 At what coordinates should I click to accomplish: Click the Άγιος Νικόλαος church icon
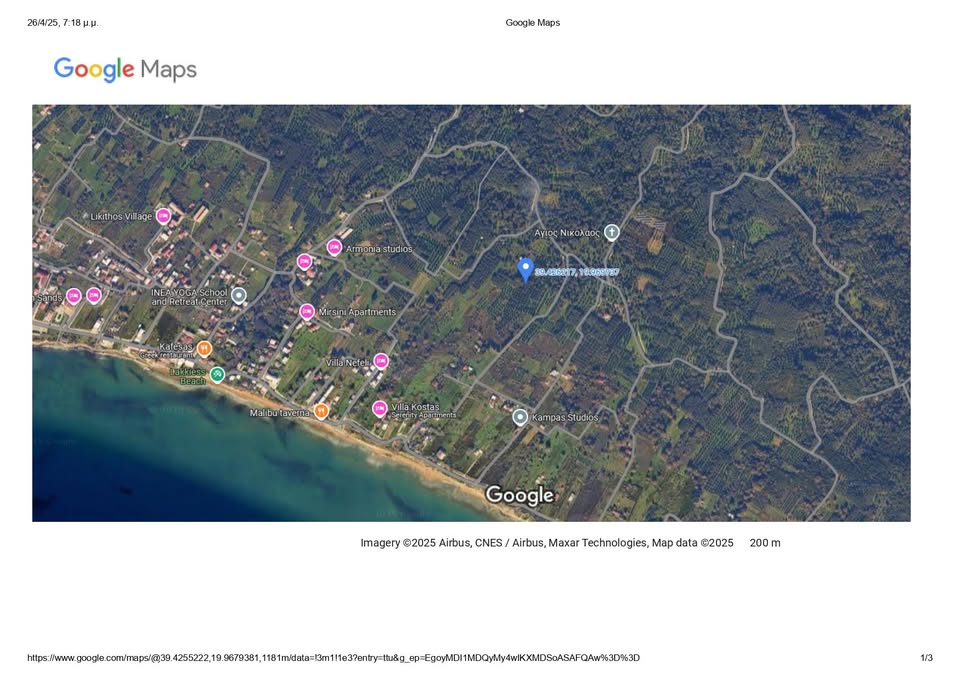612,232
